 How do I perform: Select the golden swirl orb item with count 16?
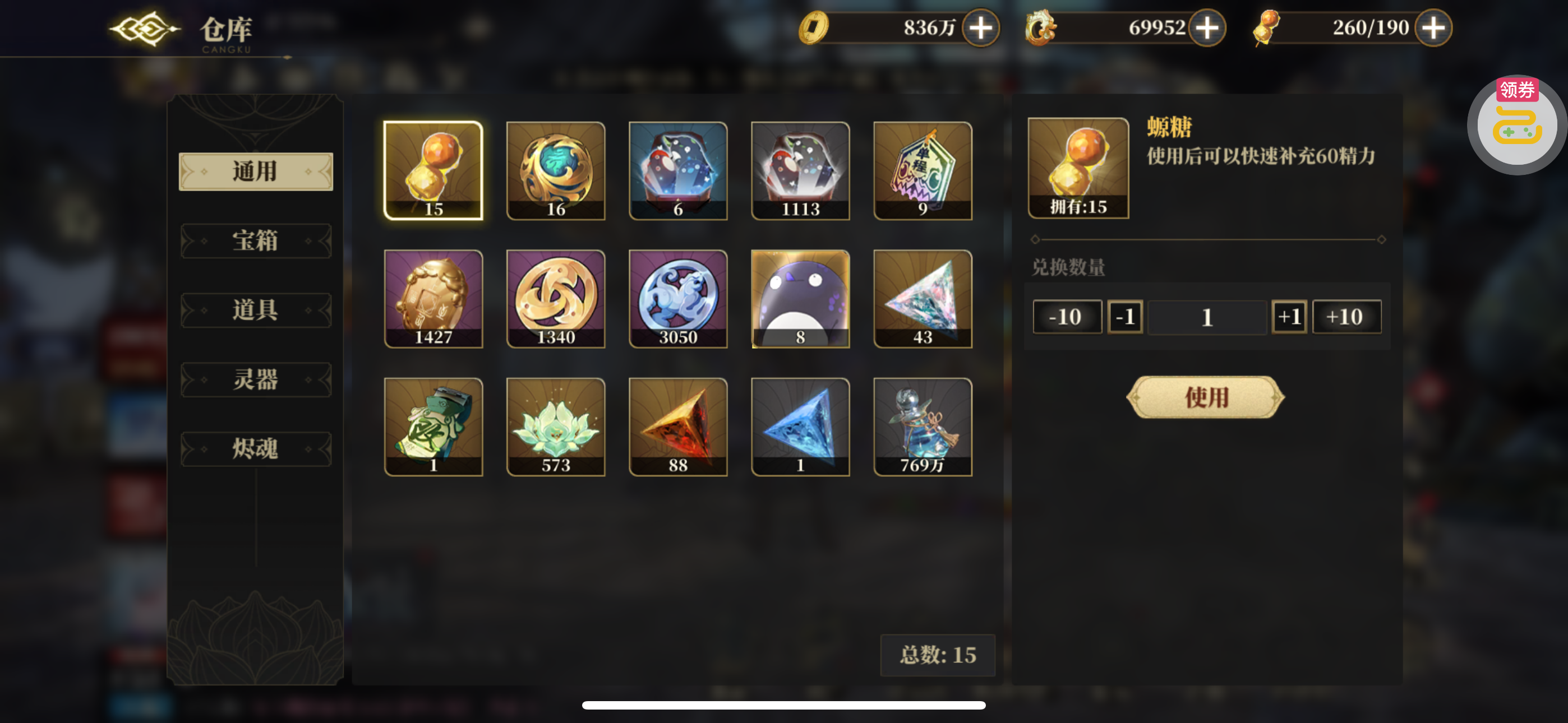pos(555,170)
